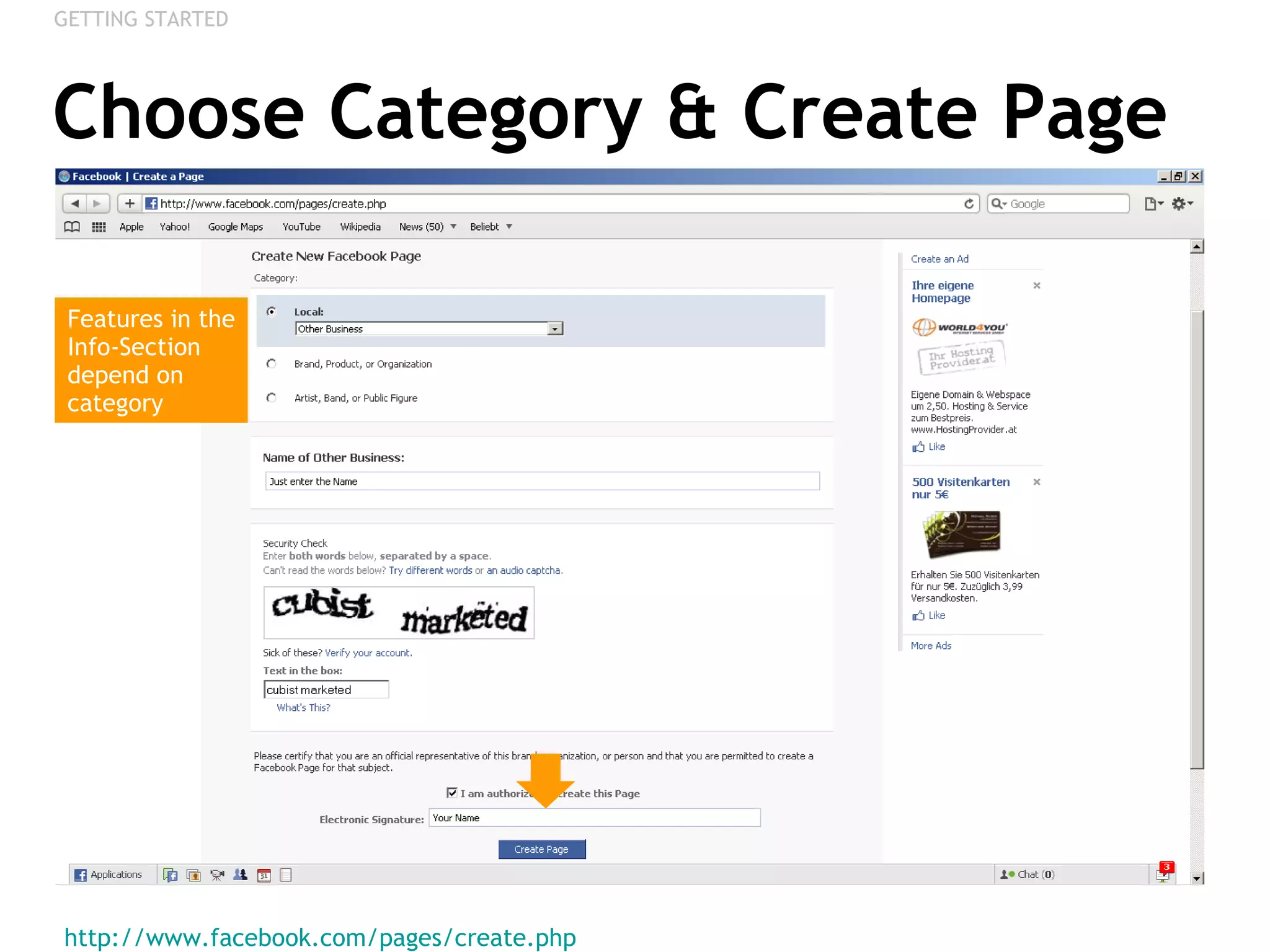1270x952 pixels.
Task: Open the browser settings gear menu
Action: point(1182,204)
